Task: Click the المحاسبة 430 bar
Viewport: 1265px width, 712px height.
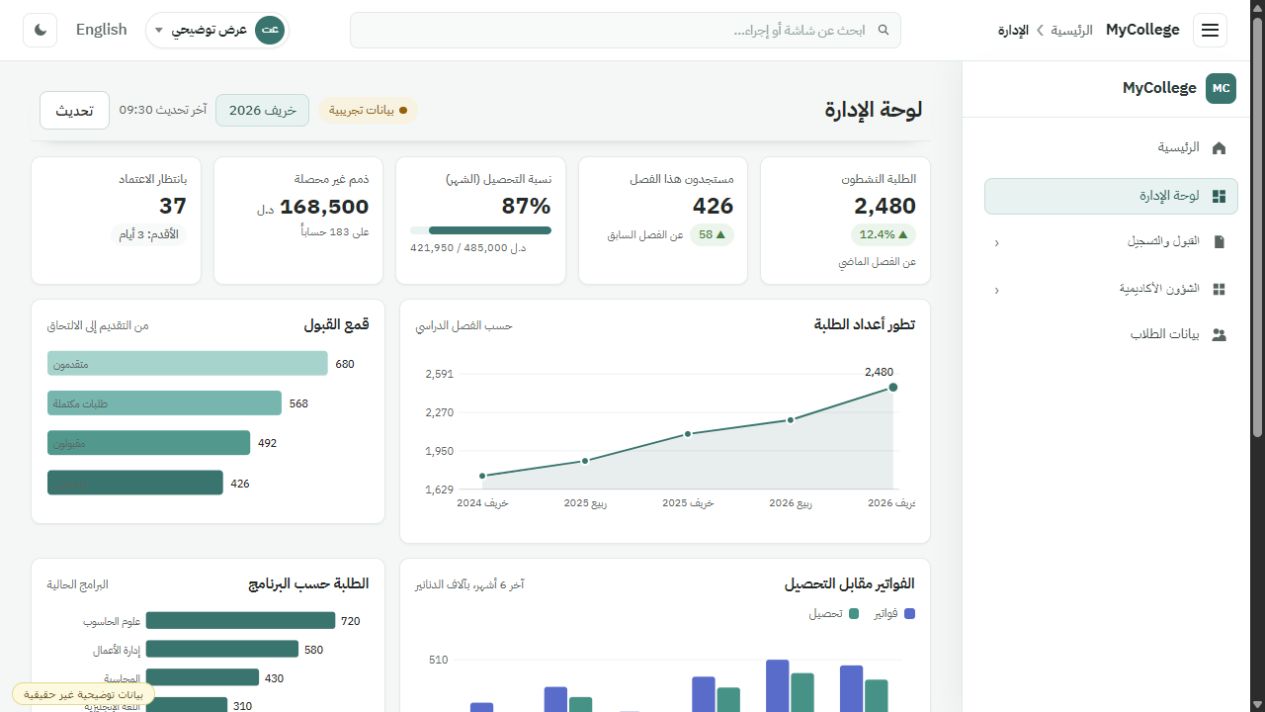Action: pos(202,678)
